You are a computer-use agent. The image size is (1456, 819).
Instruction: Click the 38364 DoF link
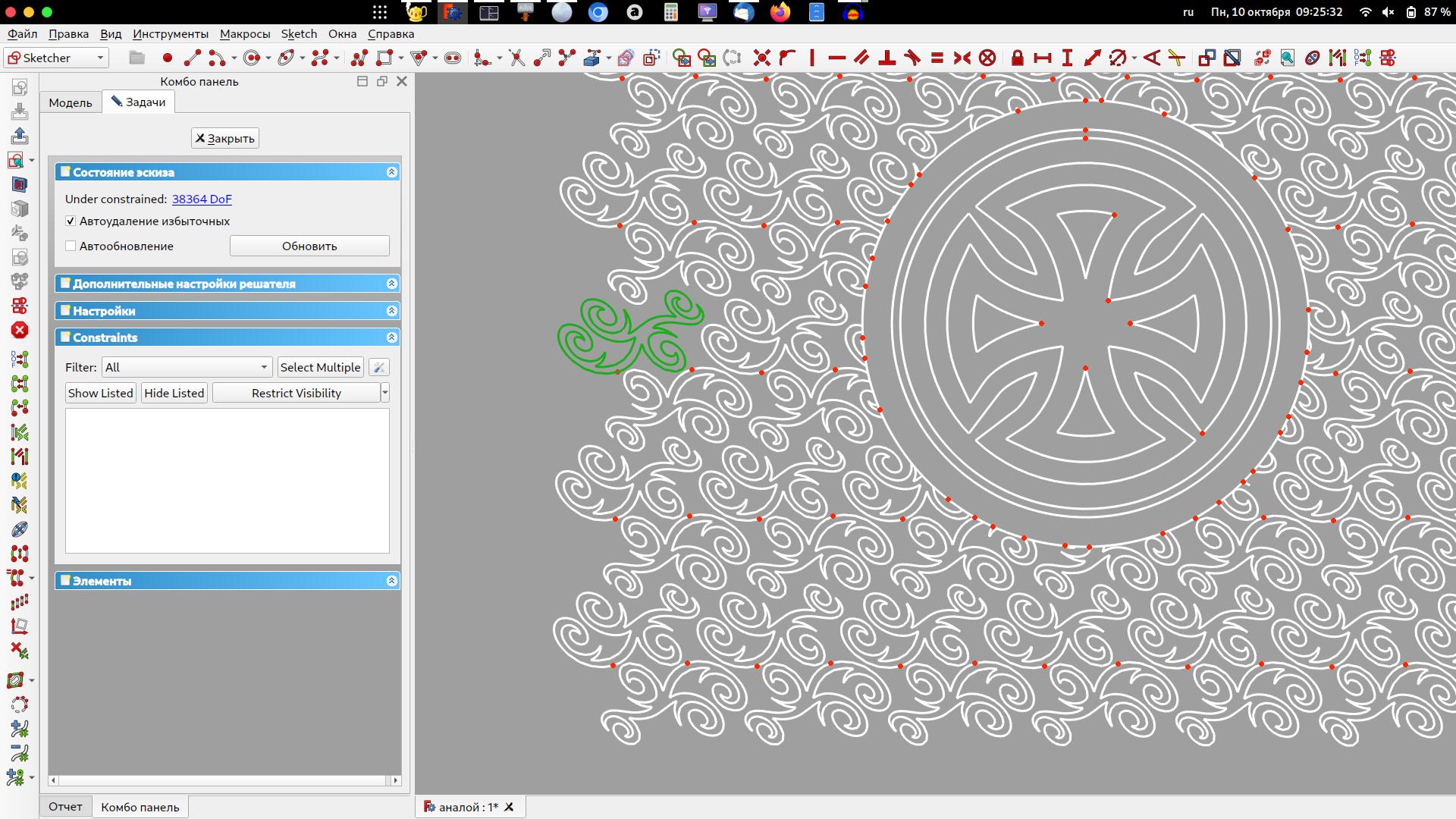click(x=201, y=199)
